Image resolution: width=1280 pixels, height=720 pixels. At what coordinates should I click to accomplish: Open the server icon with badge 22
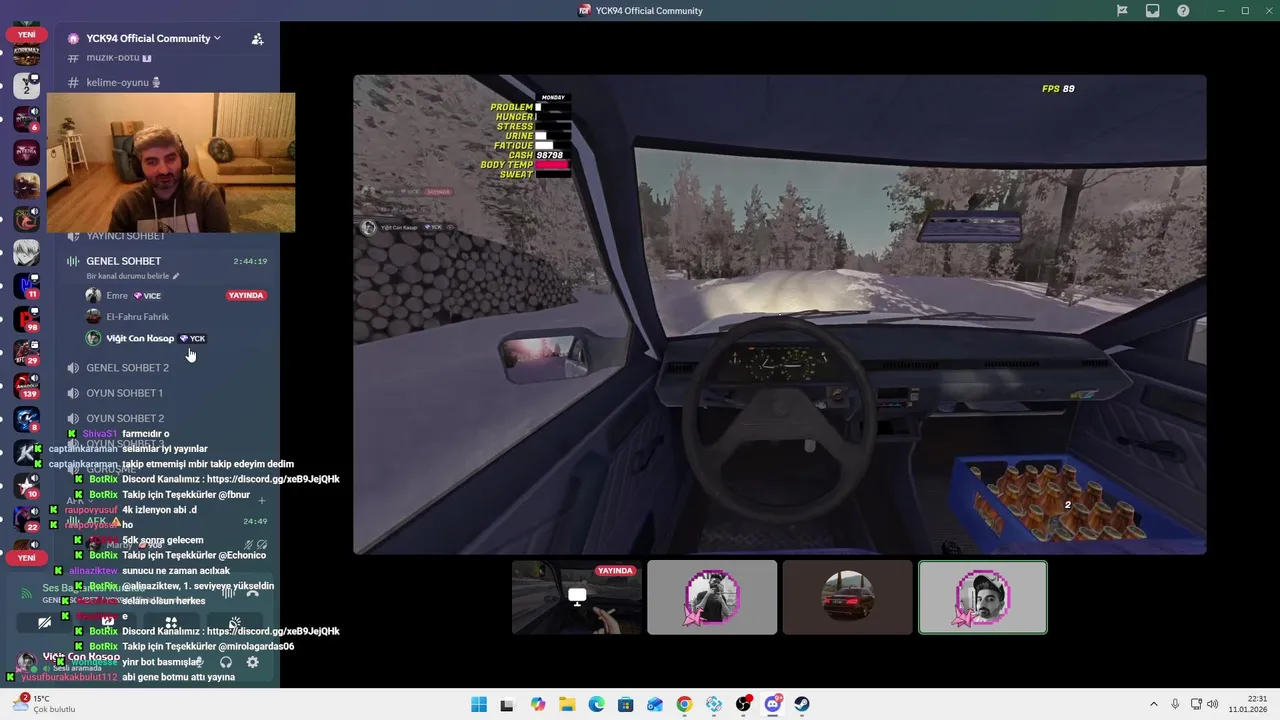click(x=26, y=518)
